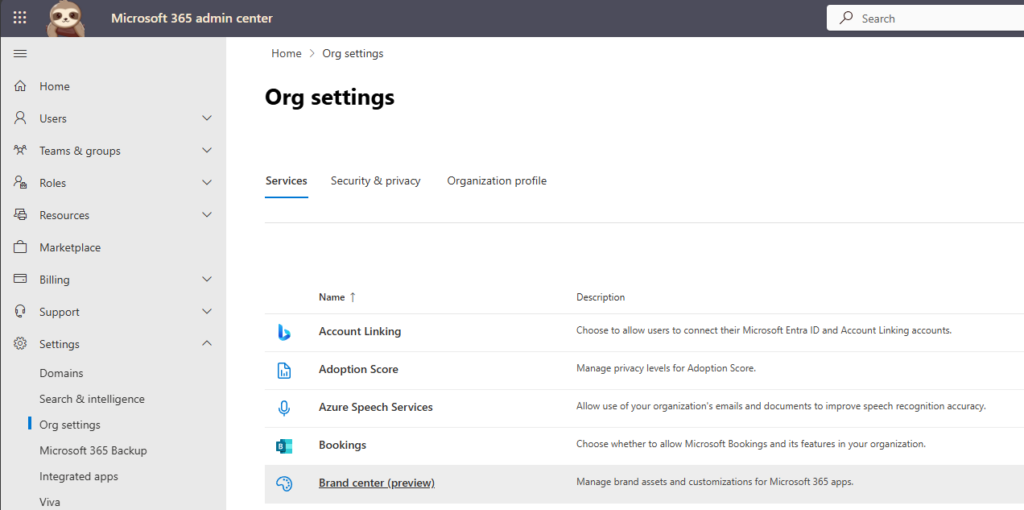Expand the Users section chevron
The image size is (1024, 510).
pyautogui.click(x=207, y=118)
